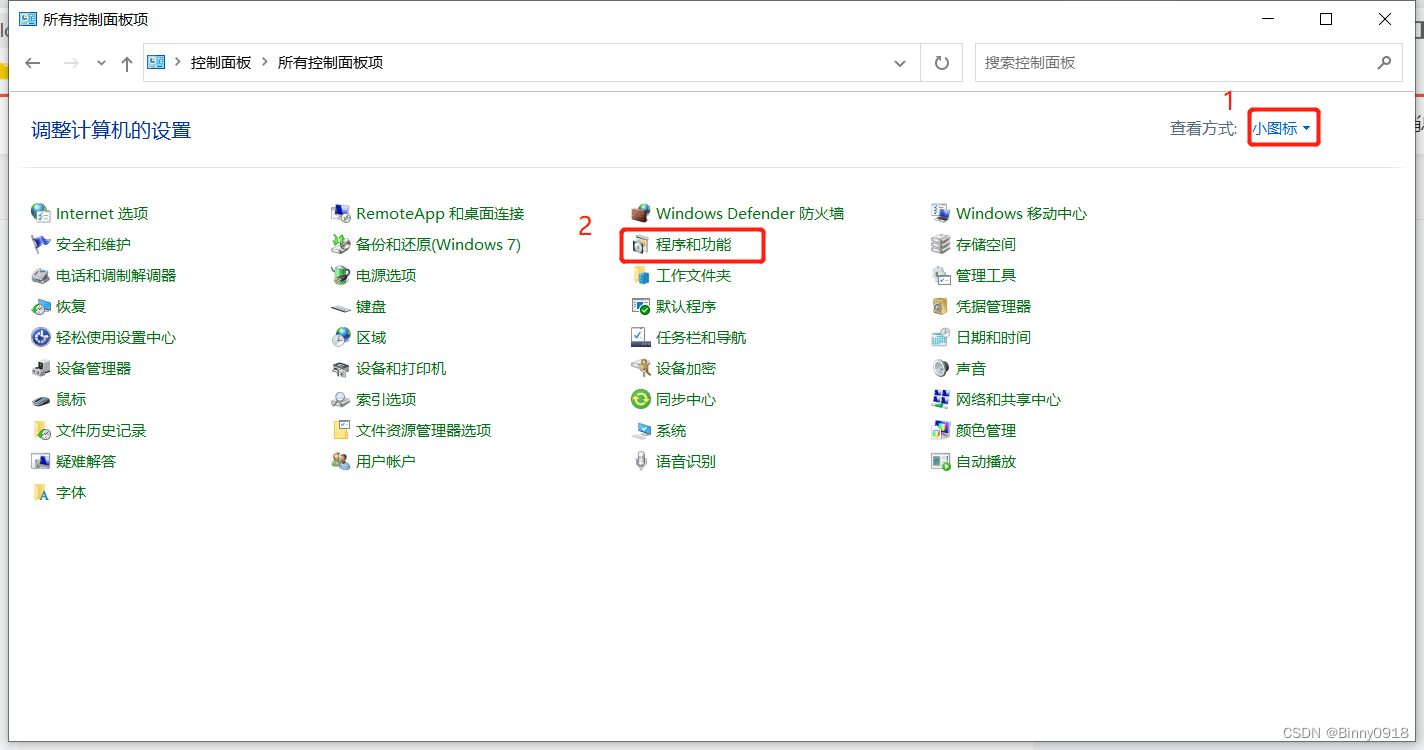Viewport: 1424px width, 750px height.
Task: Click the refresh button
Action: click(x=941, y=62)
